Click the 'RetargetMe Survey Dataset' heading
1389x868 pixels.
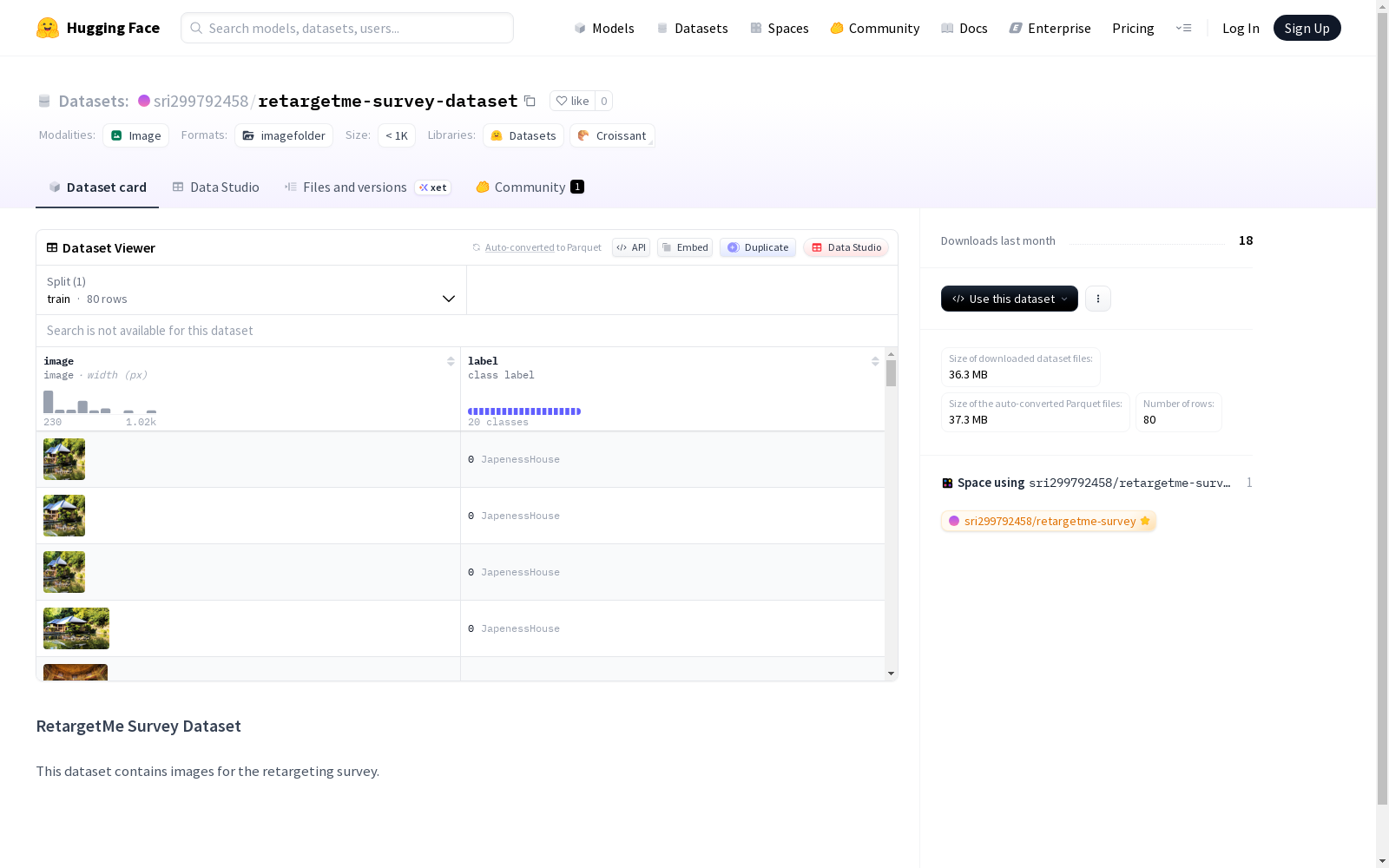(x=139, y=726)
